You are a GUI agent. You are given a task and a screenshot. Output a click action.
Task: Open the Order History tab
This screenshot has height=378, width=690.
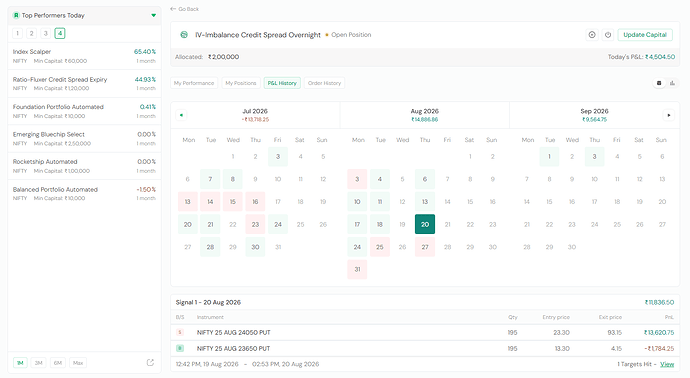coord(324,83)
